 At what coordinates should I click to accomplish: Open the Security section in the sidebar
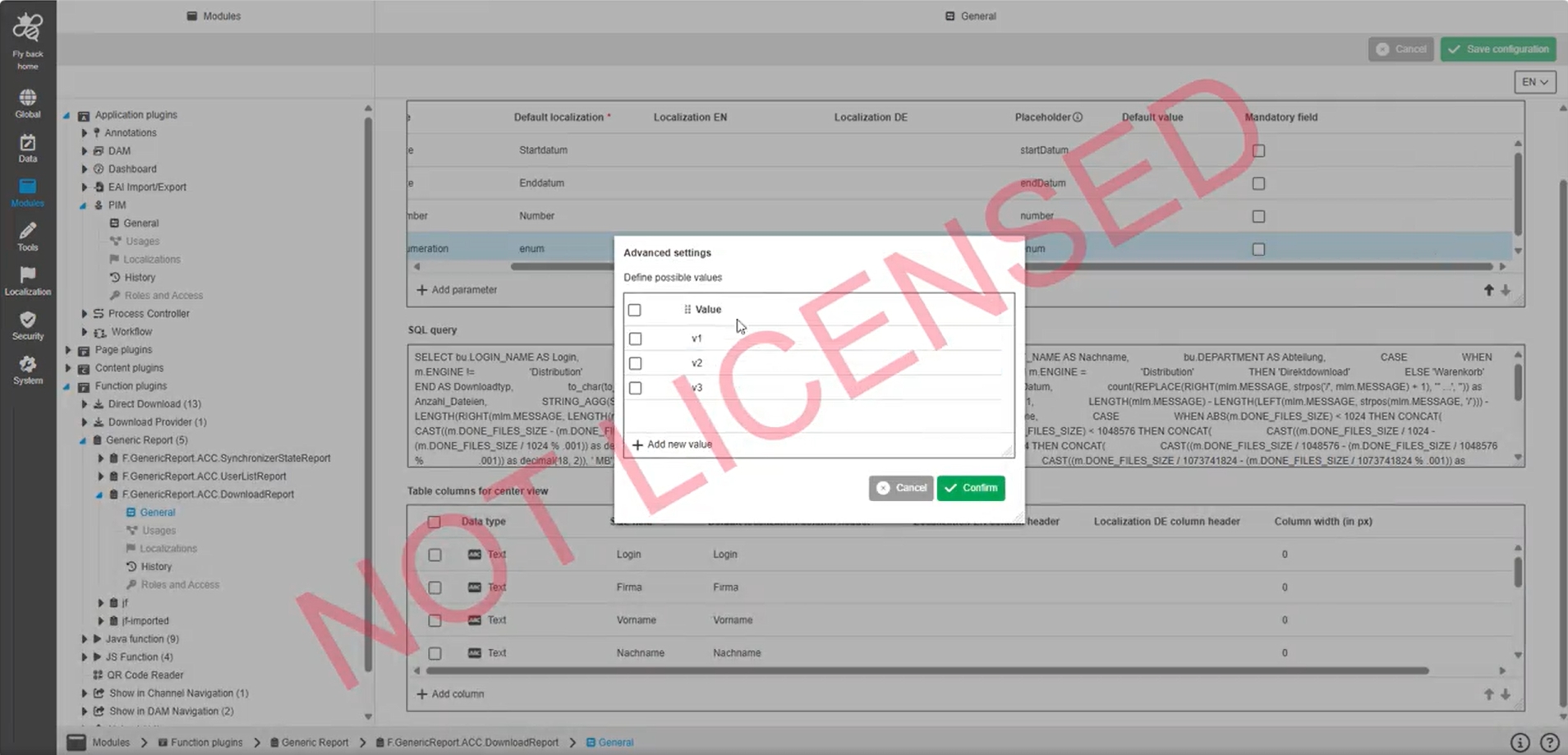(28, 325)
